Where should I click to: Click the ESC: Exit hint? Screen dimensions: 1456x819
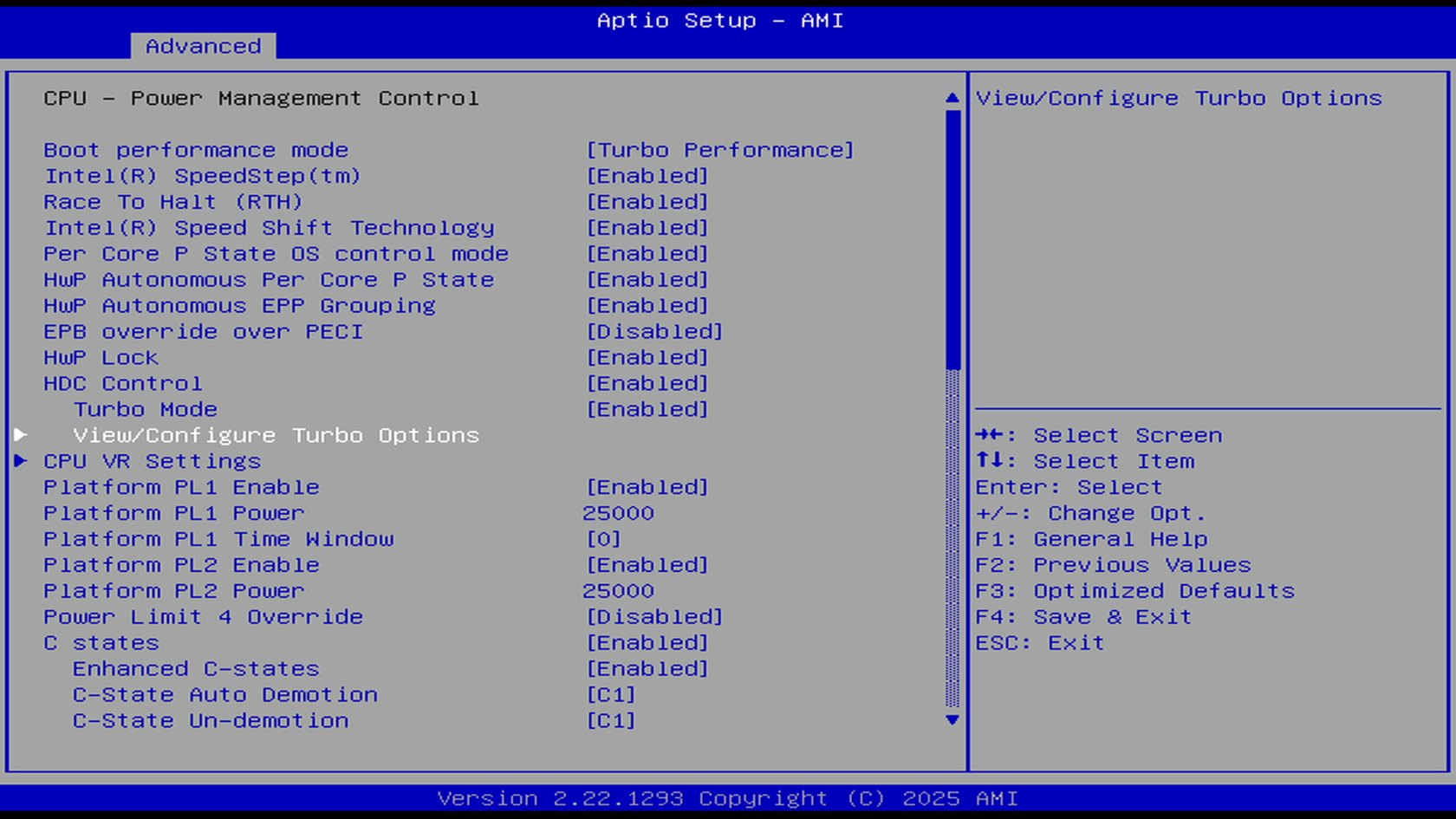[x=1040, y=643]
